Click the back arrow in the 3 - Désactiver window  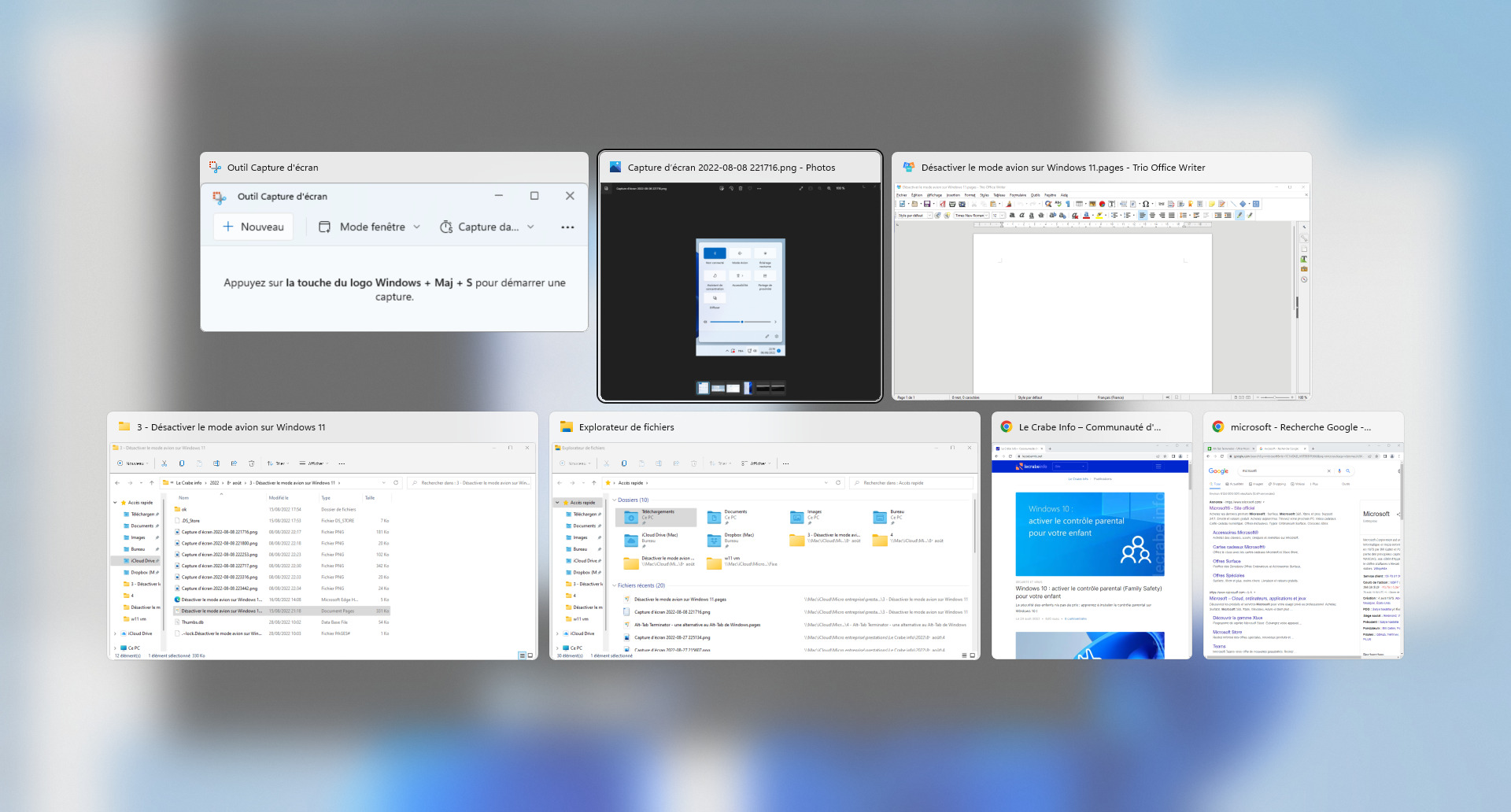tap(117, 483)
